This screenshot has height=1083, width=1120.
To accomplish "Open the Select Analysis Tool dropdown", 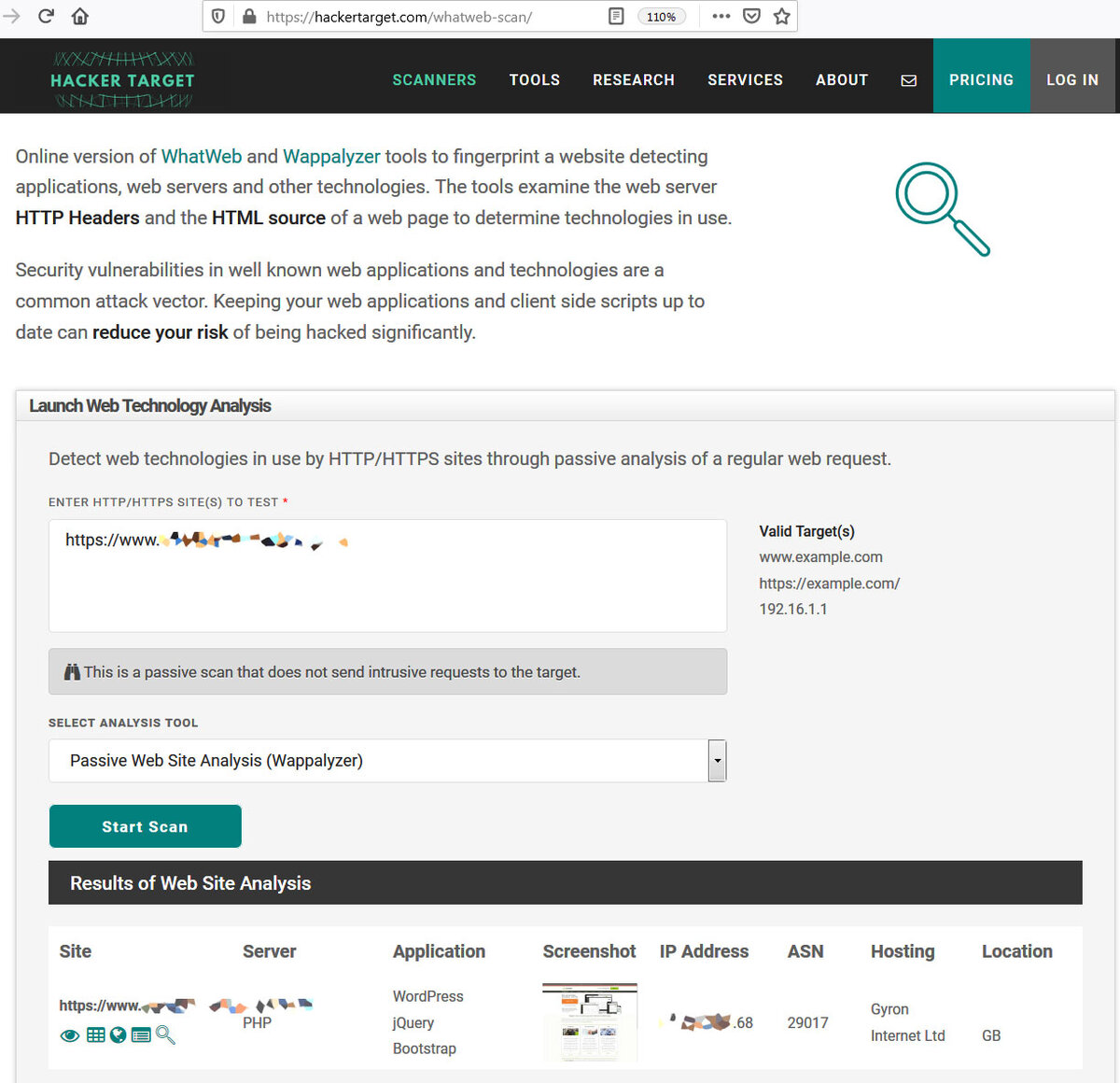I will tap(387, 761).
